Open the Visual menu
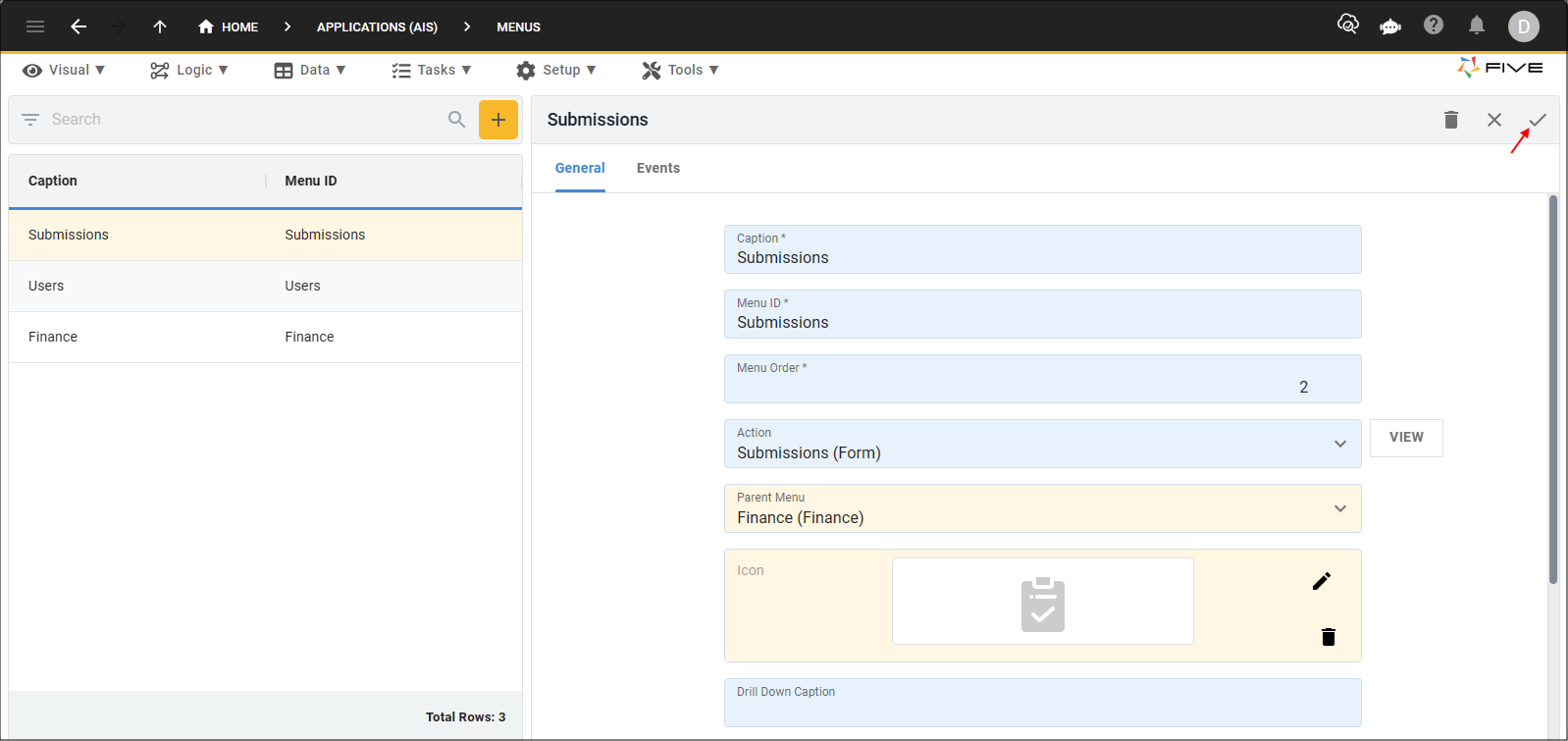The image size is (1568, 741). pos(64,70)
